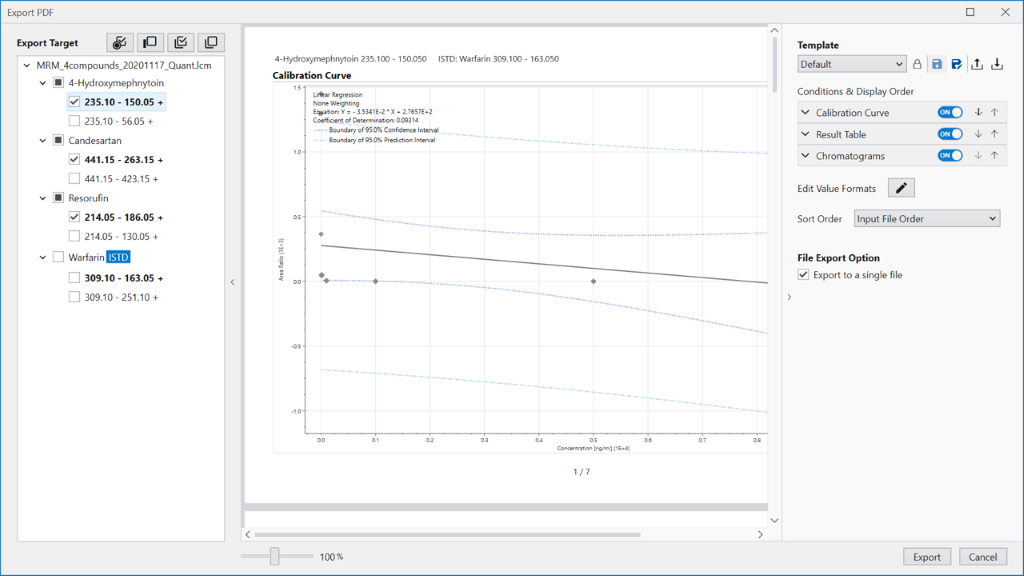
Task: Turn off the Result Table toggle
Action: pos(949,134)
